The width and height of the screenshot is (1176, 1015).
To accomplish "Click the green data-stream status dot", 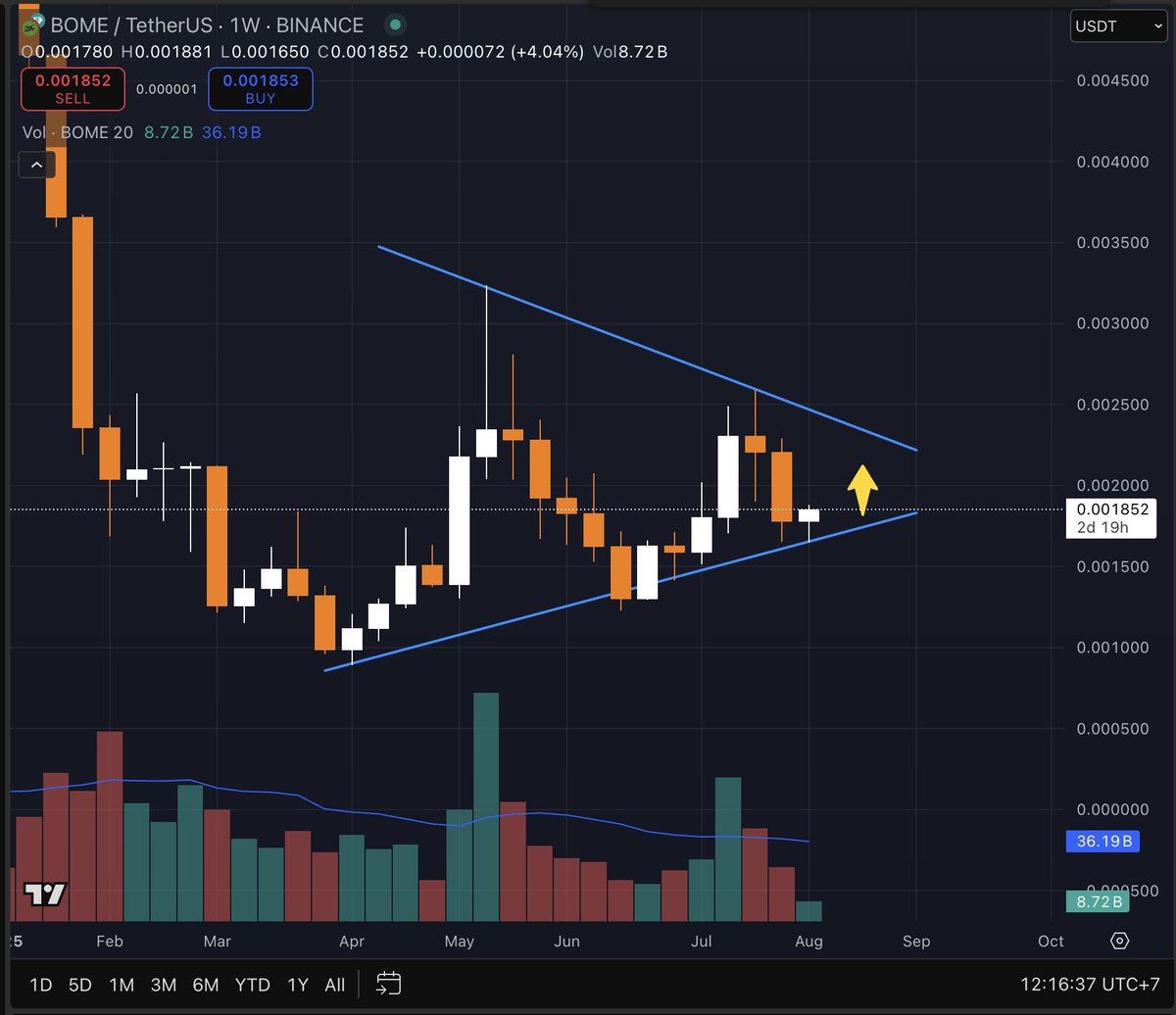I will click(x=395, y=24).
